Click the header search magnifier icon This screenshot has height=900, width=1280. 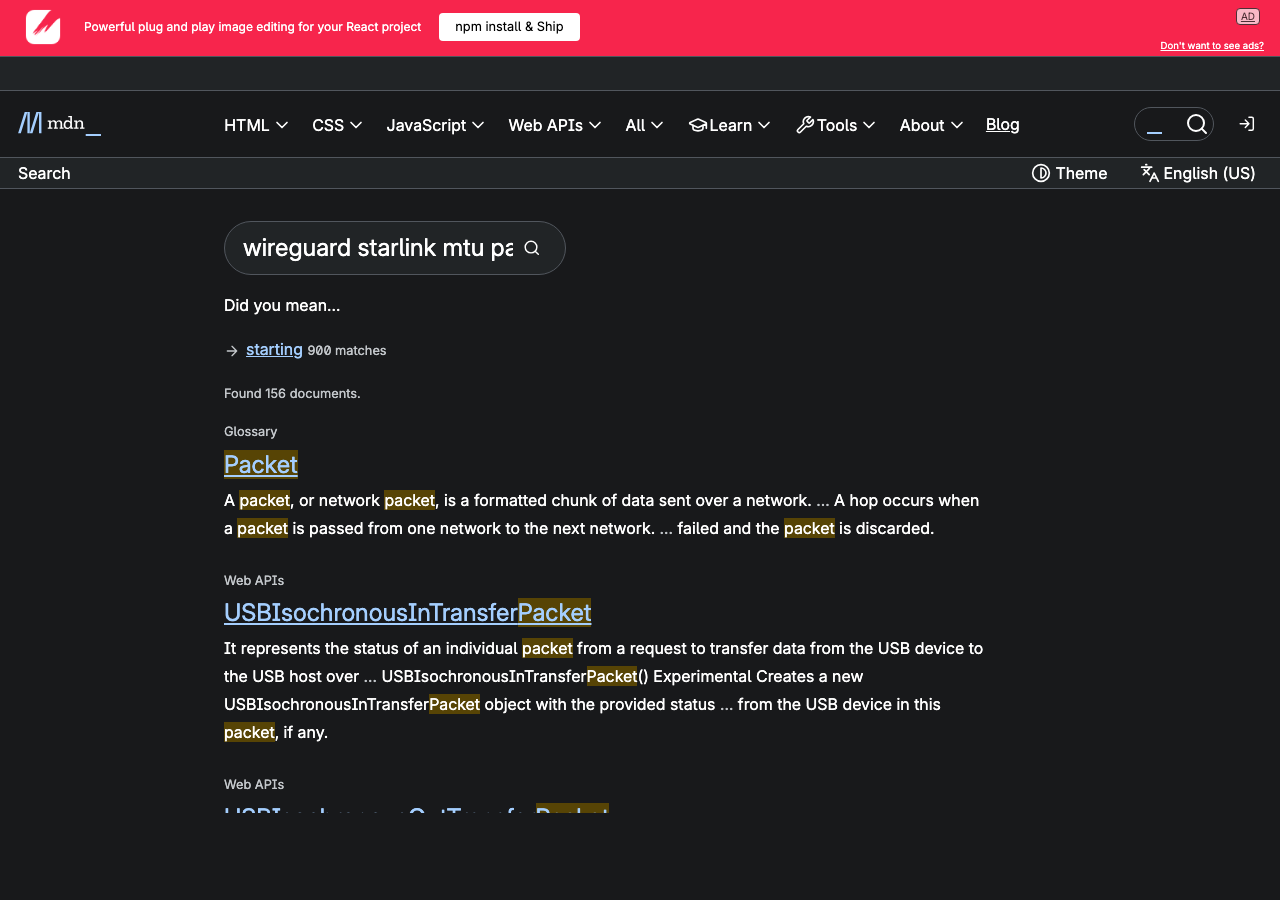tap(1196, 124)
